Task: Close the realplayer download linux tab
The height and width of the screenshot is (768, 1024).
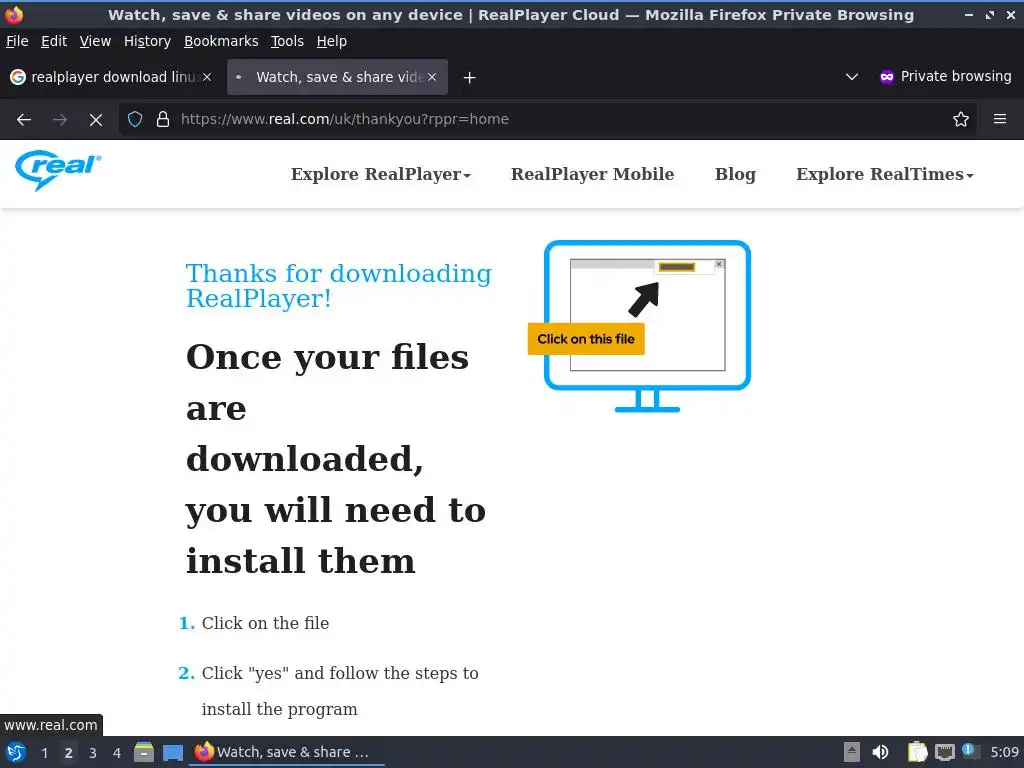Action: pyautogui.click(x=206, y=77)
